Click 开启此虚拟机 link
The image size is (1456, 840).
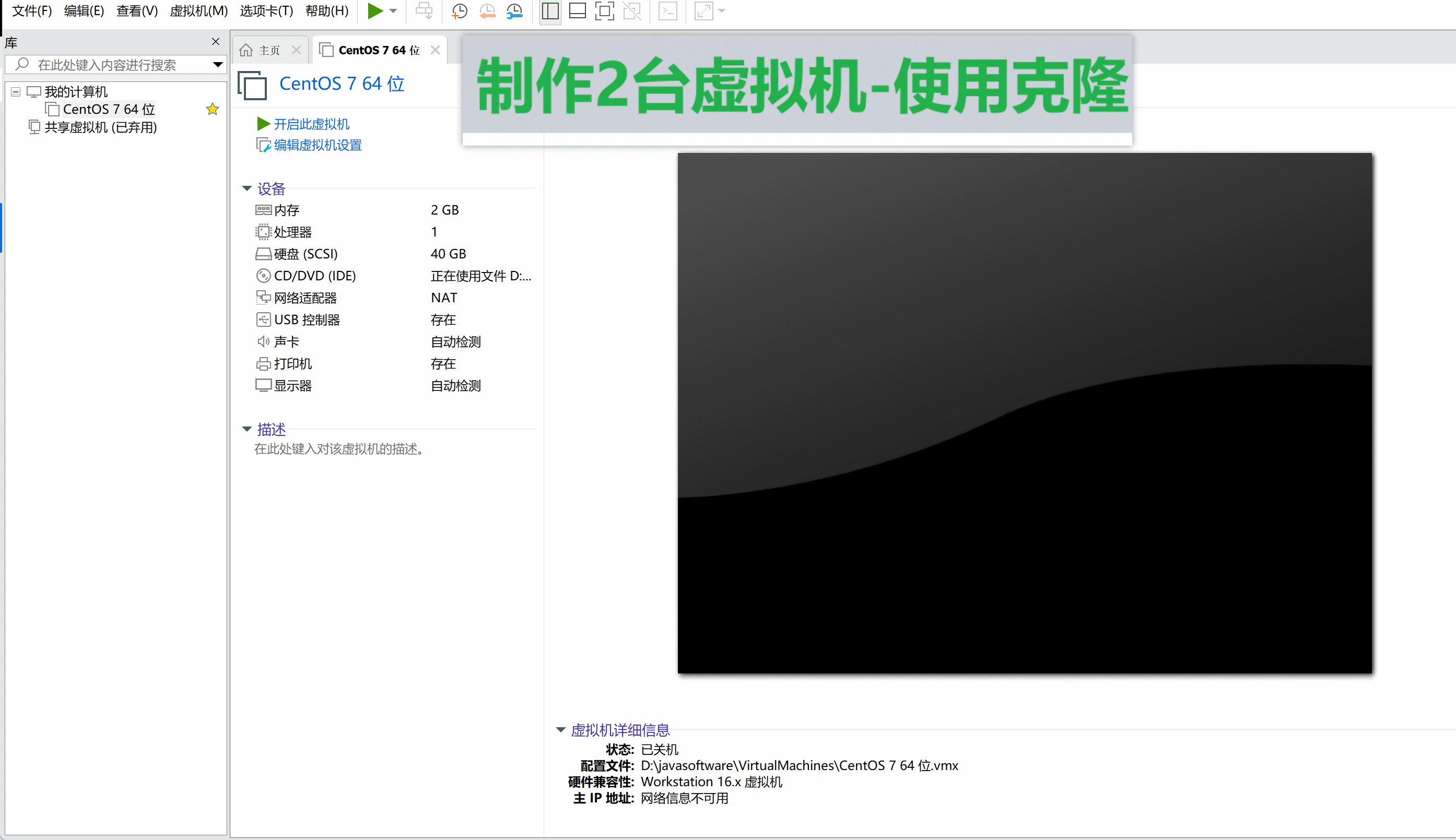(312, 124)
